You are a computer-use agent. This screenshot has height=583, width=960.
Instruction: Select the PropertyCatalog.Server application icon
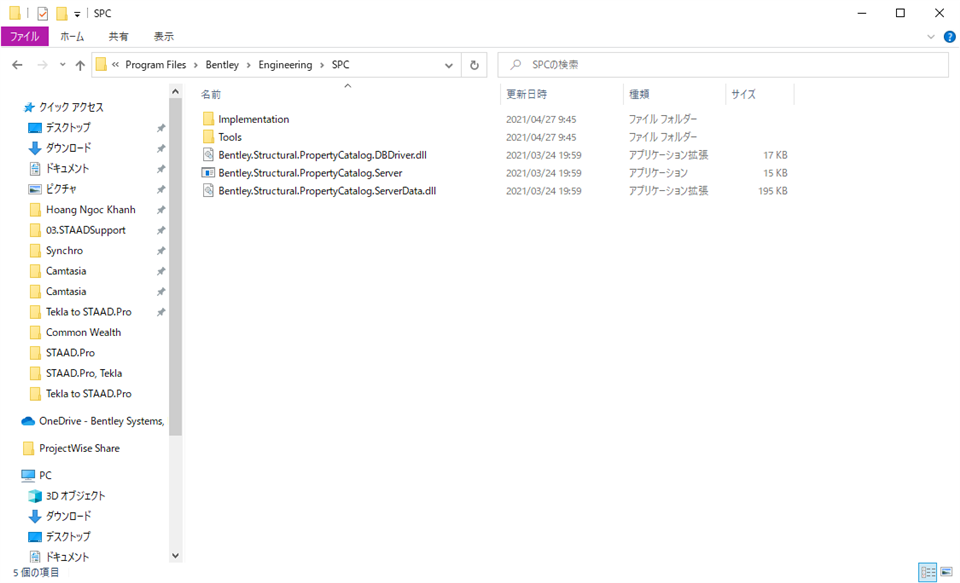pyautogui.click(x=208, y=173)
